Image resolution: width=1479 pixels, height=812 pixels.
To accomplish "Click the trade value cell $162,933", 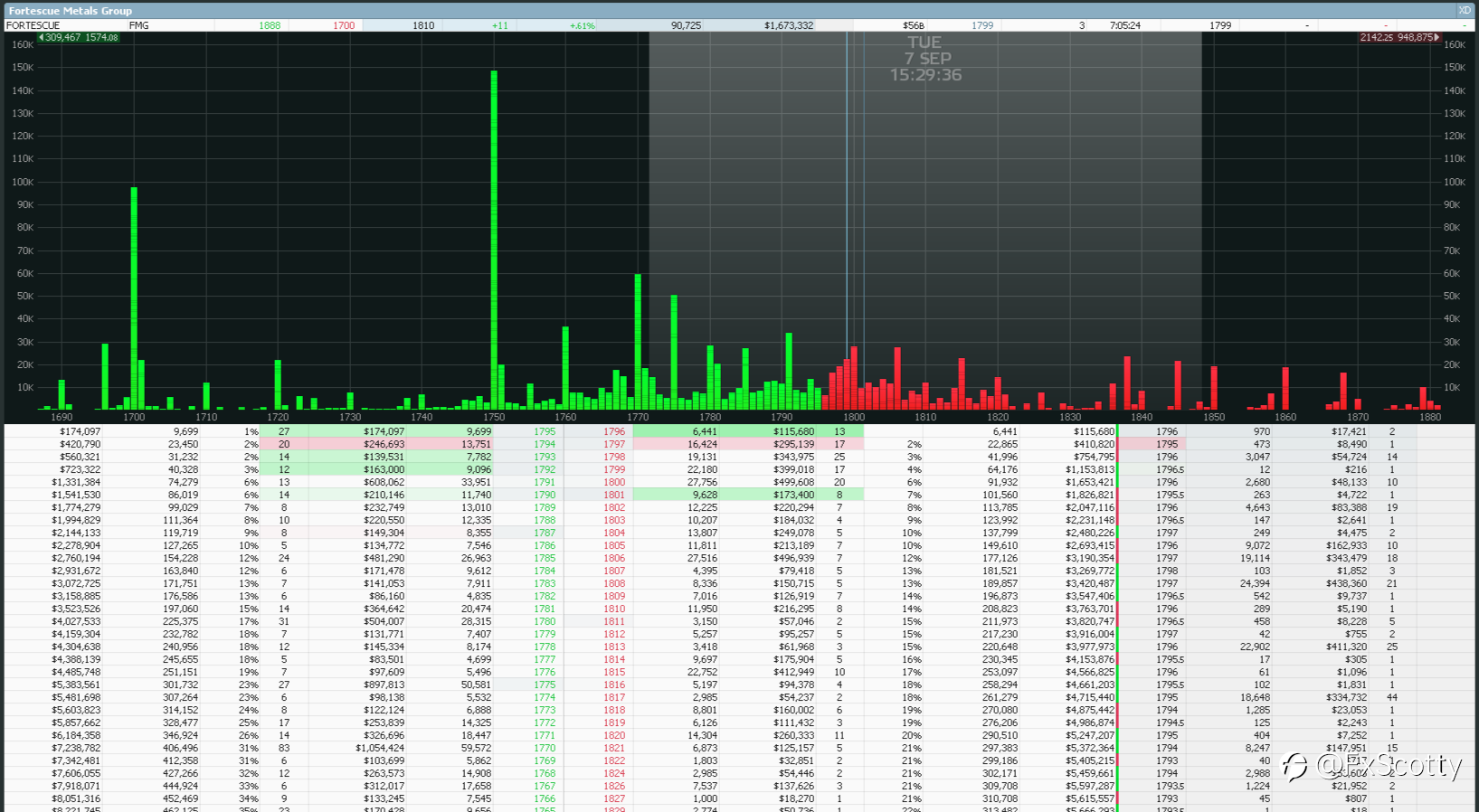I will point(1346,545).
